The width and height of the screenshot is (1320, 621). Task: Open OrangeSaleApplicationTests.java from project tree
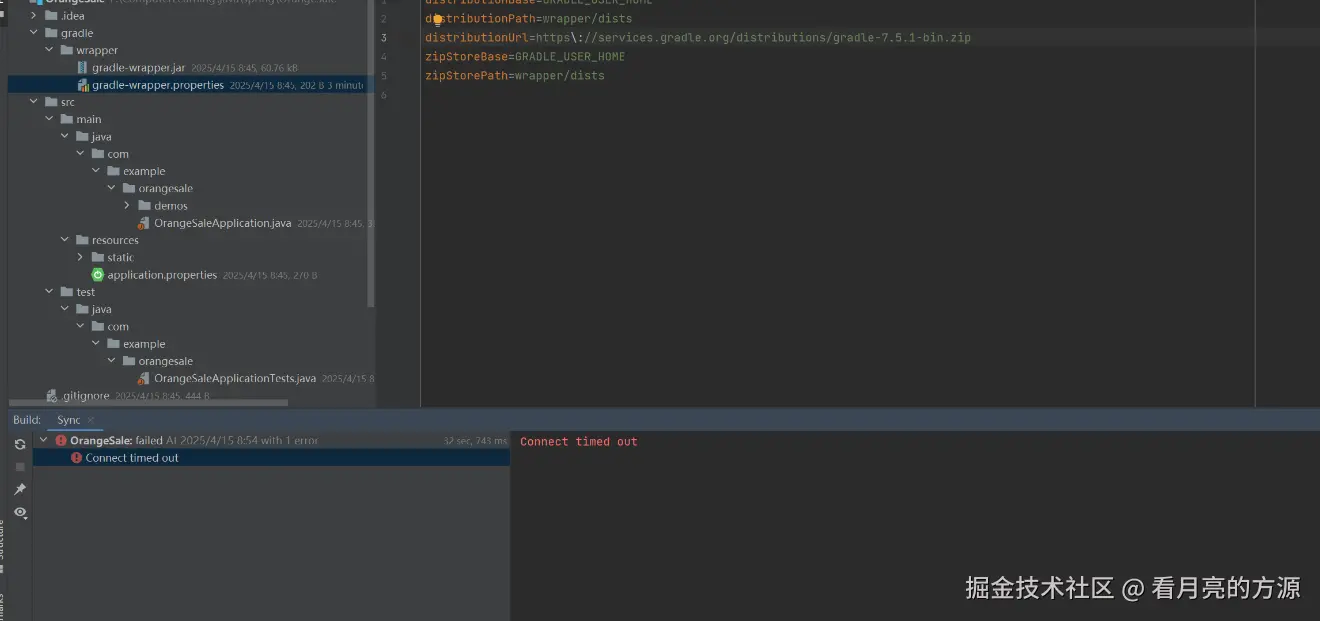(x=235, y=379)
